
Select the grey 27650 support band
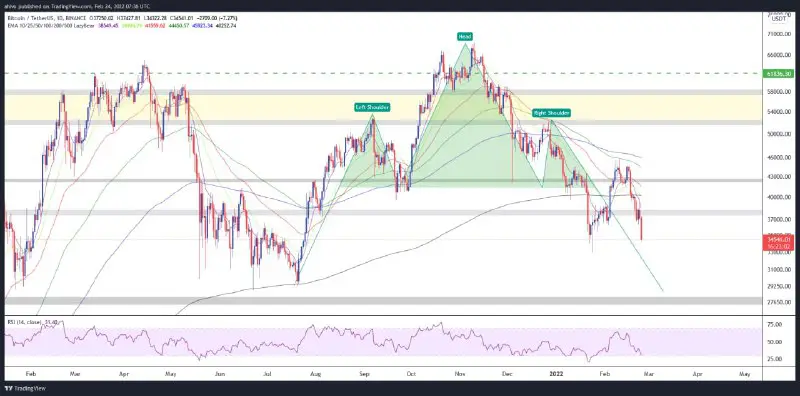coord(383,301)
